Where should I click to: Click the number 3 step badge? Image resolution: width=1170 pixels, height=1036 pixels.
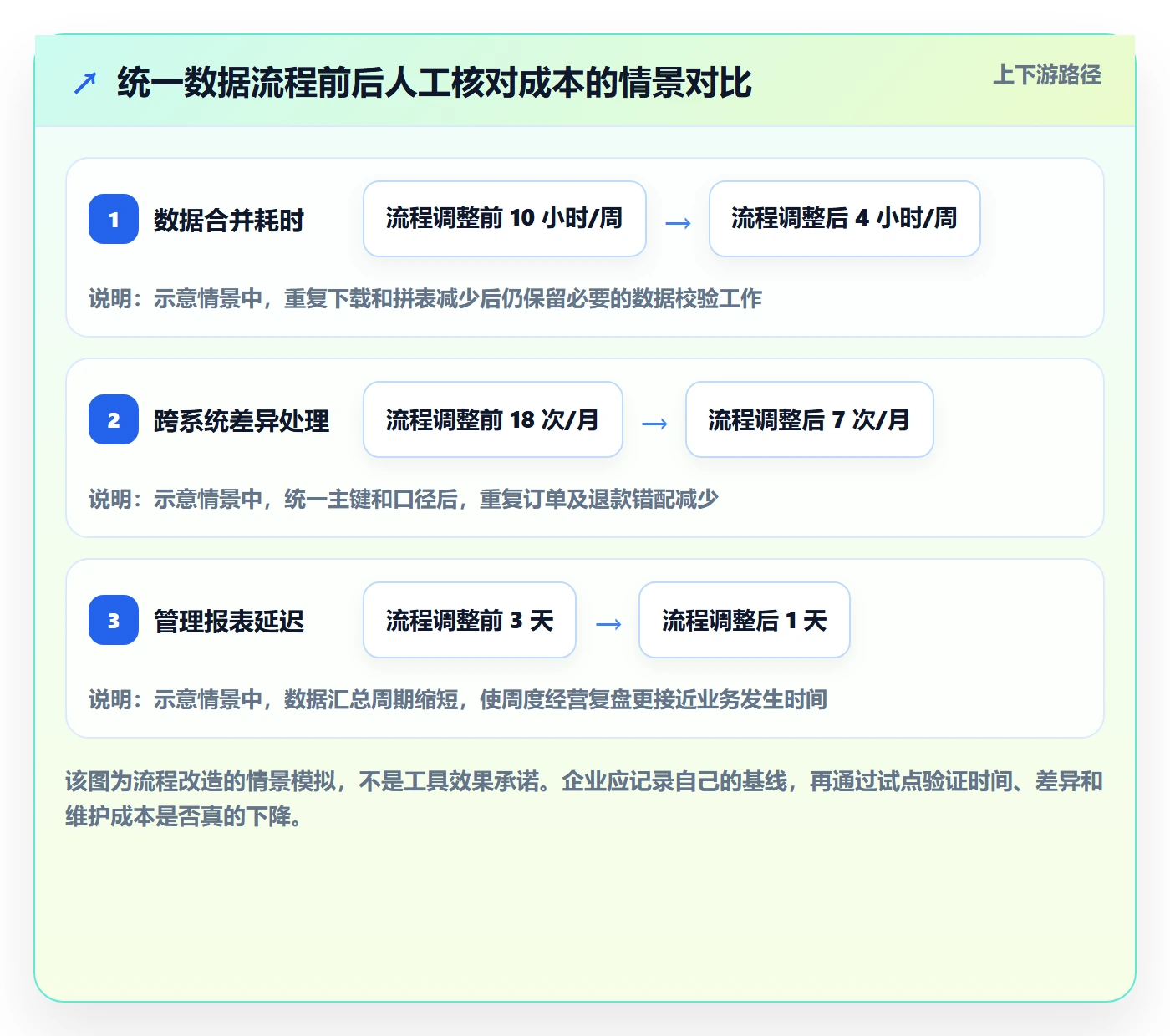click(x=114, y=620)
